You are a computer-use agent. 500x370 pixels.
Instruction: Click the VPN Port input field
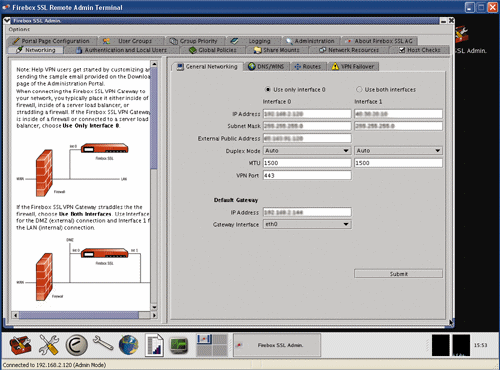(307, 175)
